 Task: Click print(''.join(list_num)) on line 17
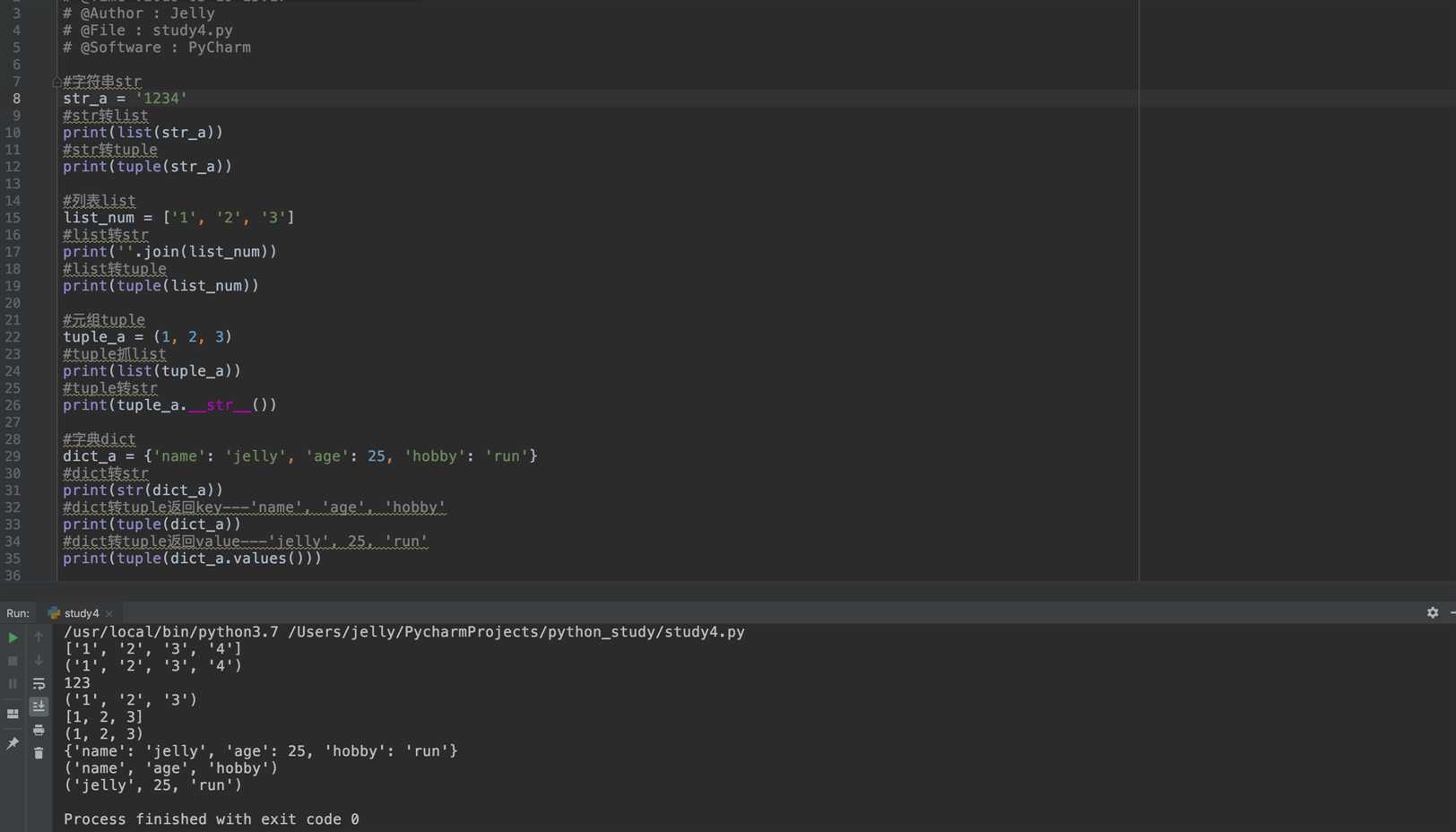(169, 252)
